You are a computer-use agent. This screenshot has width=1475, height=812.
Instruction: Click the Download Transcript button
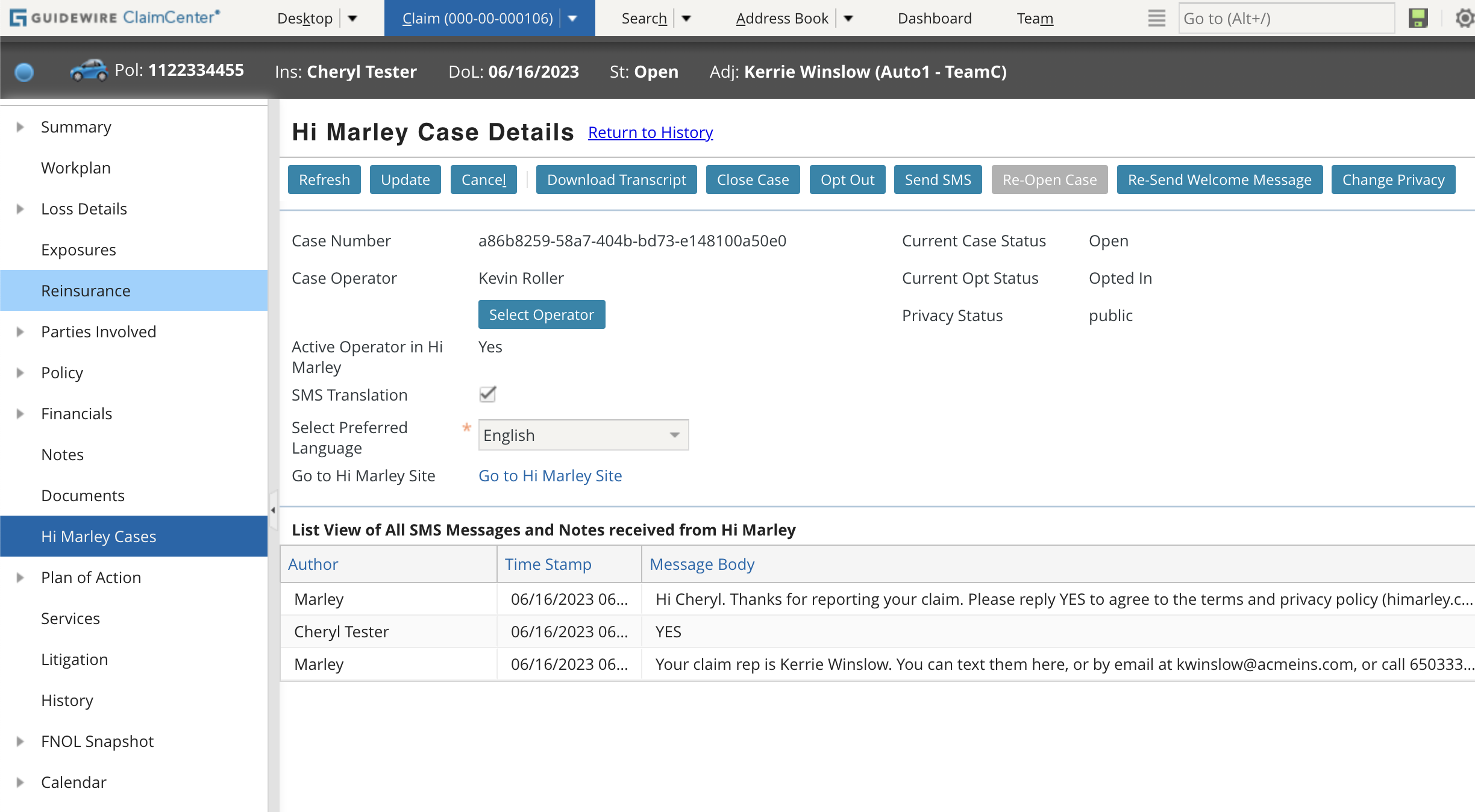tap(616, 179)
